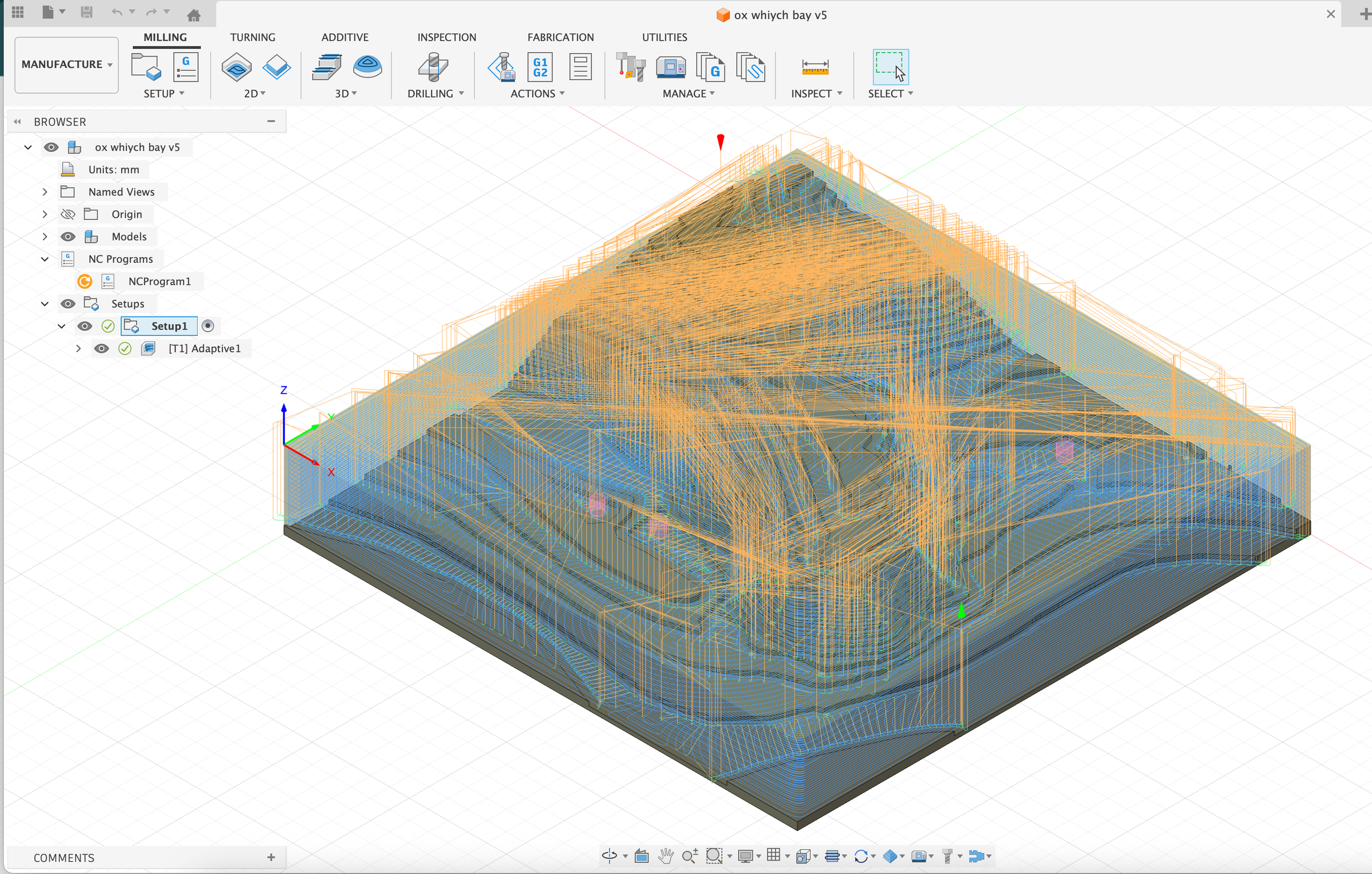Toggle the Setup1 active radio button
The height and width of the screenshot is (874, 1372).
click(208, 326)
